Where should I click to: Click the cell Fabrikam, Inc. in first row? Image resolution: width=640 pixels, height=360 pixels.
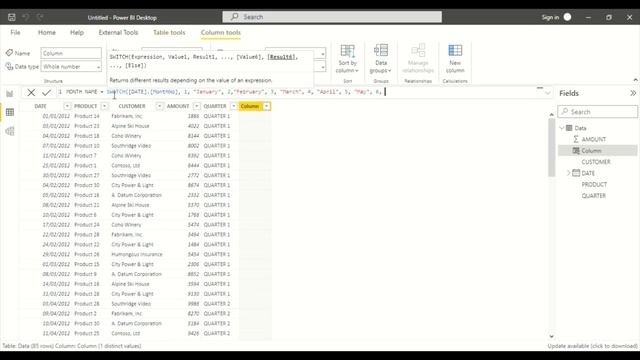click(x=127, y=116)
